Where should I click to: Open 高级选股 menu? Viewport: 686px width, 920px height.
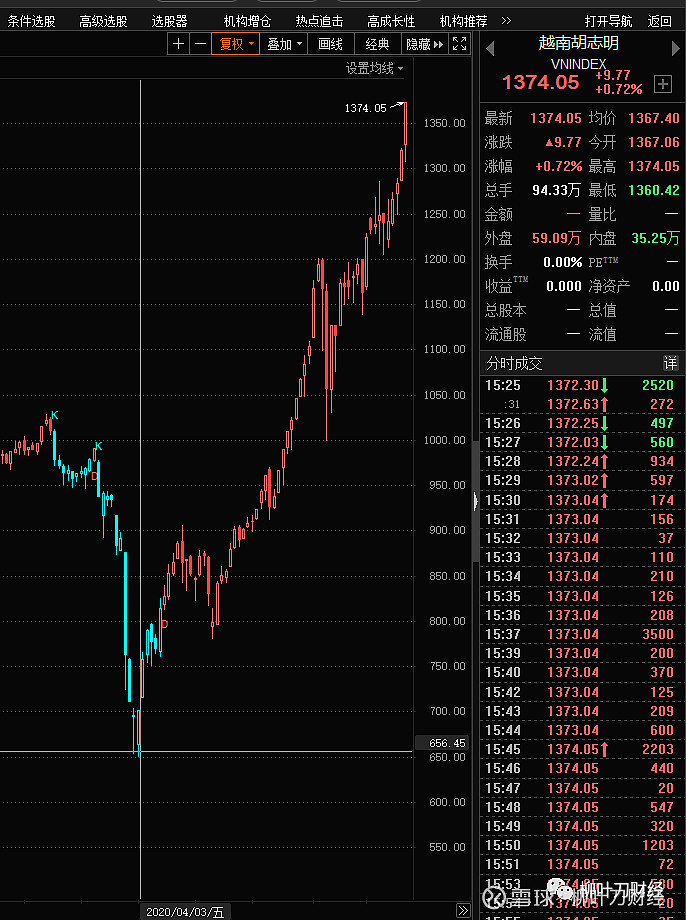coord(103,22)
